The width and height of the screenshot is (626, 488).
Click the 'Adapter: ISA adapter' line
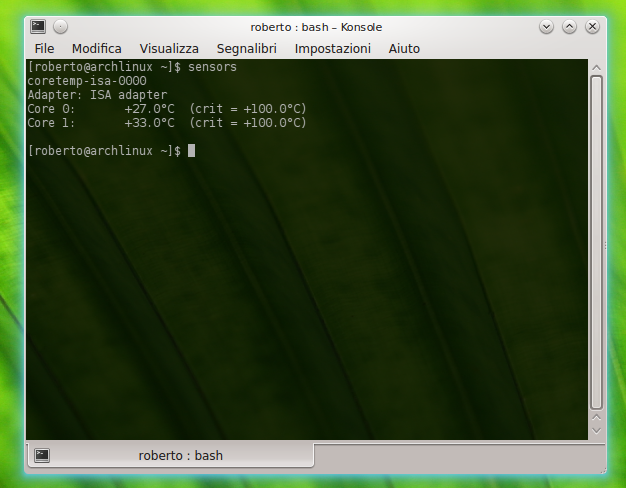97,95
